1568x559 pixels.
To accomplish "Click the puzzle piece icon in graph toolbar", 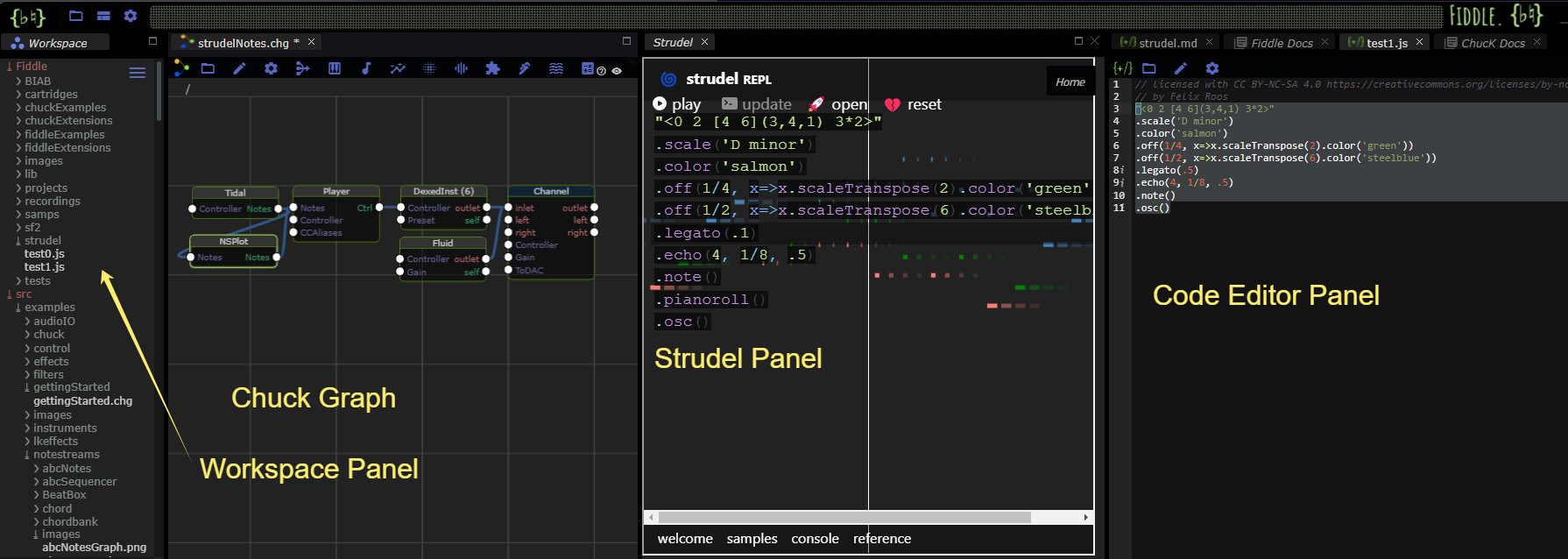I will pos(492,68).
